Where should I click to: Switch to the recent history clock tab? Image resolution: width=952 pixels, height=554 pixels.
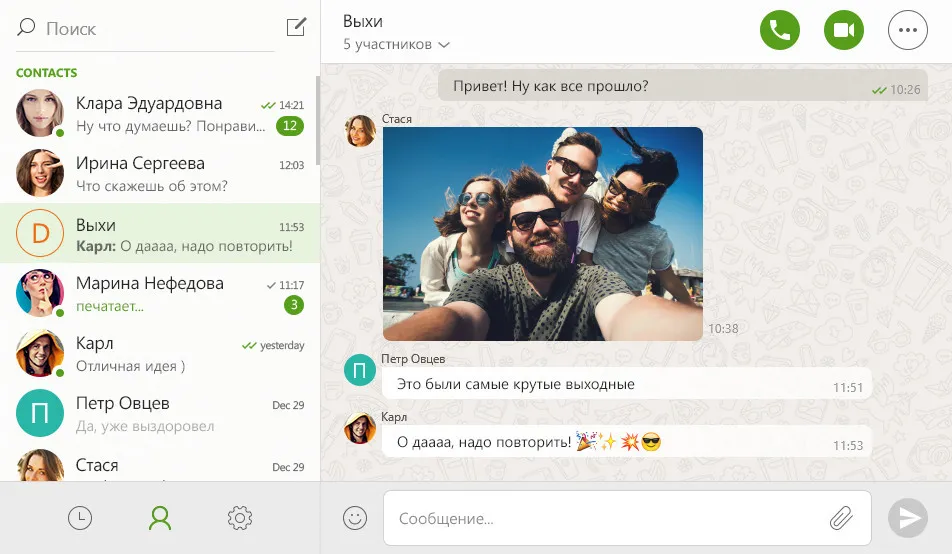(x=80, y=518)
